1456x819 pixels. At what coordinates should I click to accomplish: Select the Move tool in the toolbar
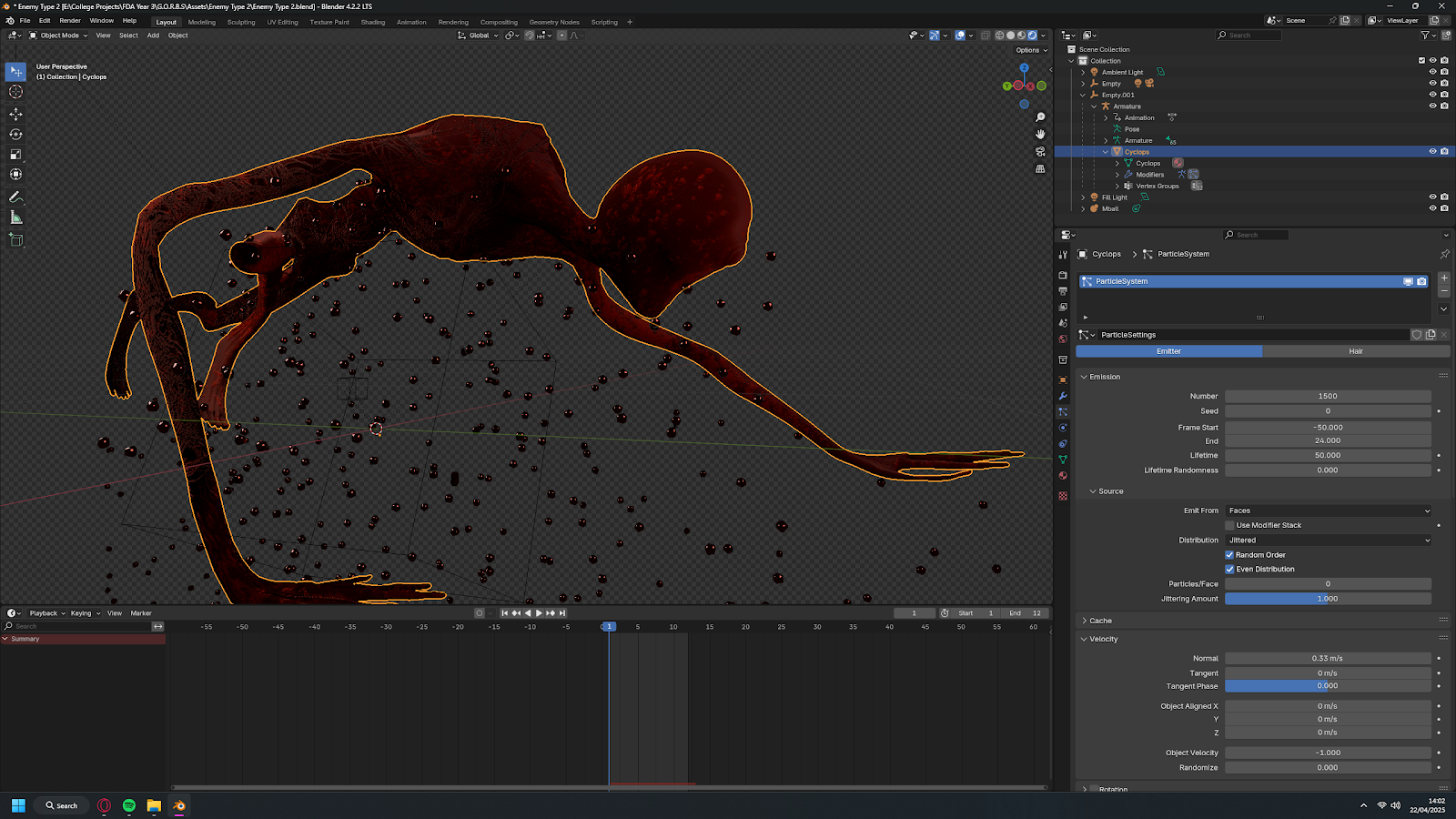pyautogui.click(x=15, y=114)
